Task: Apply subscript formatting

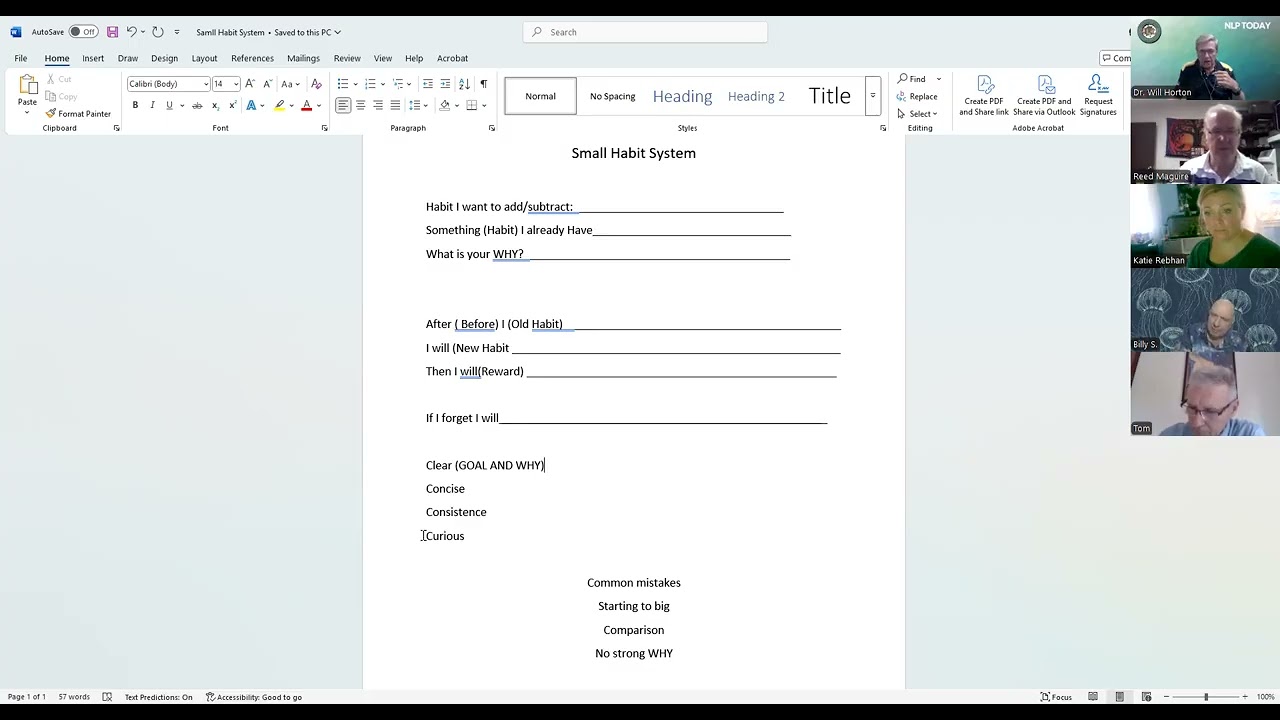Action: 215,105
